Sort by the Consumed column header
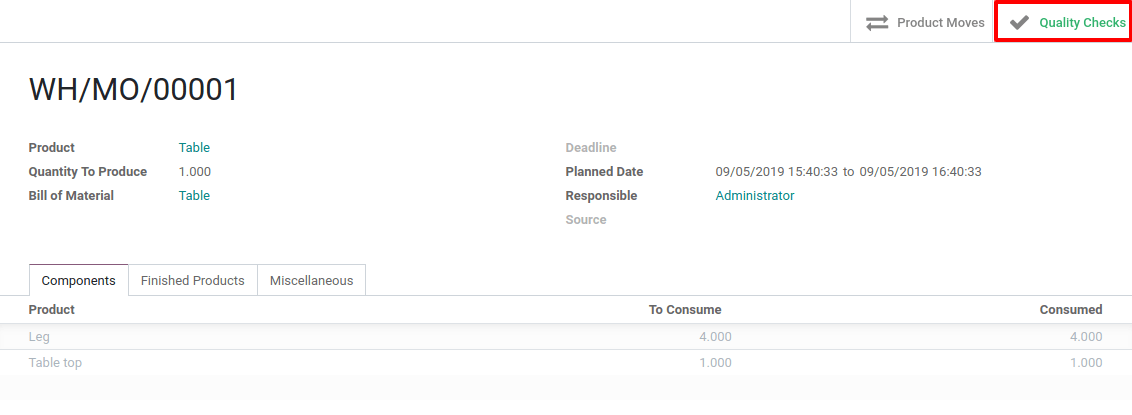This screenshot has width=1132, height=415. click(1070, 309)
